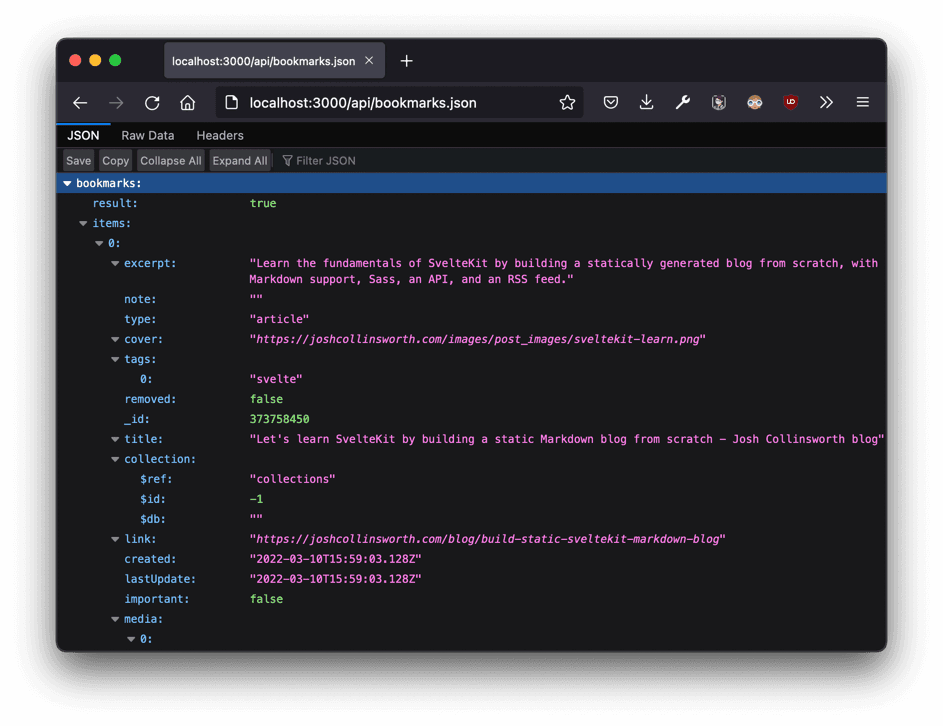Open a new browser tab
This screenshot has width=943, height=726.
pyautogui.click(x=406, y=61)
